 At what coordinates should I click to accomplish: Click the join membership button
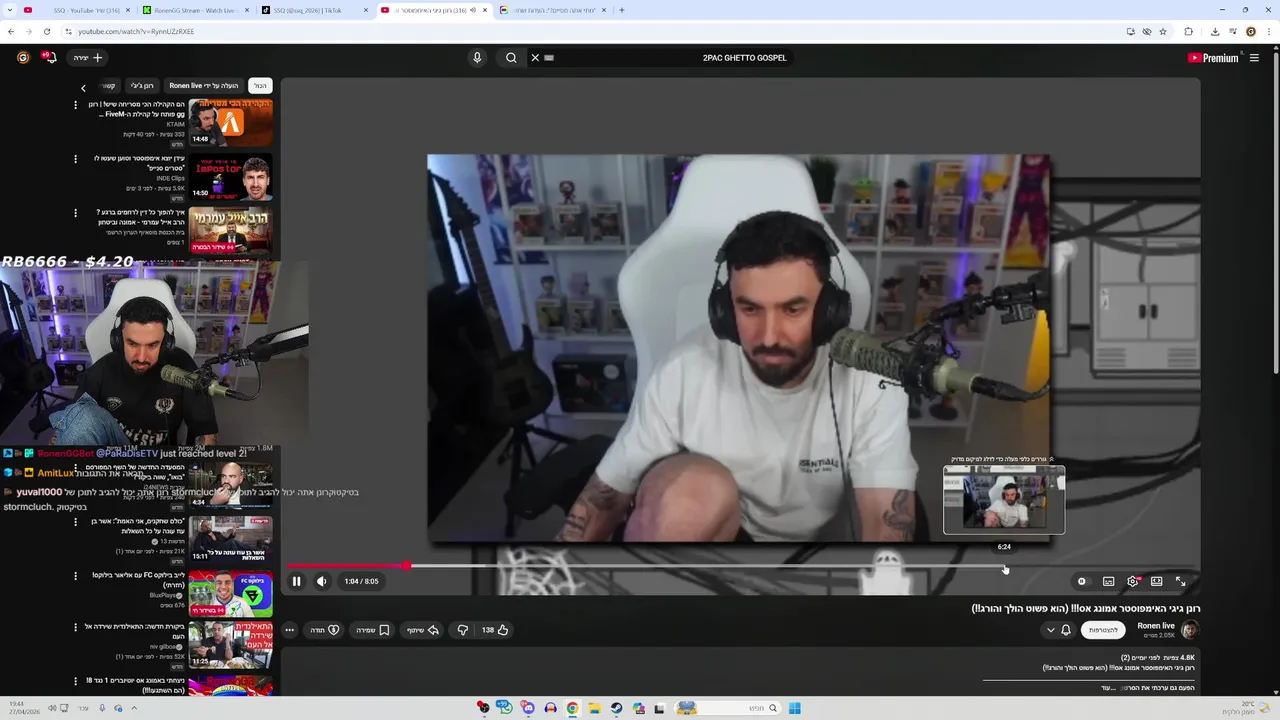click(1103, 630)
